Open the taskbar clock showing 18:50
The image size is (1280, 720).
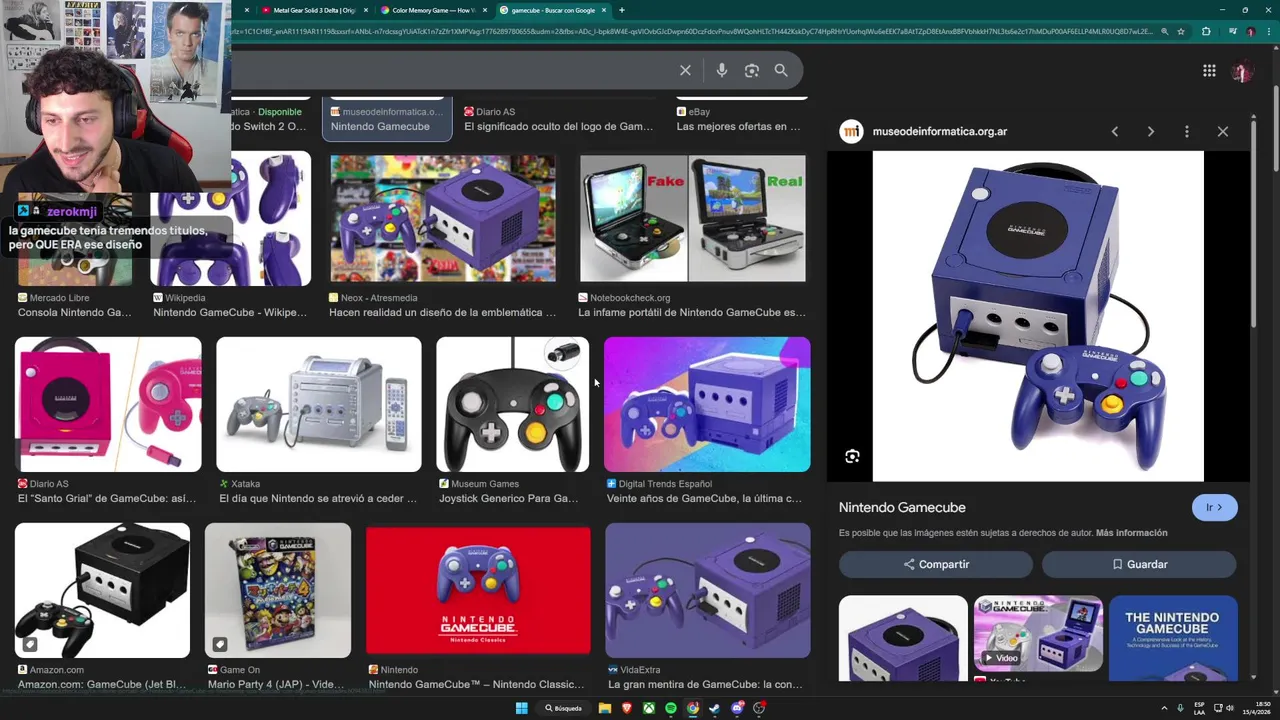pyautogui.click(x=1259, y=708)
